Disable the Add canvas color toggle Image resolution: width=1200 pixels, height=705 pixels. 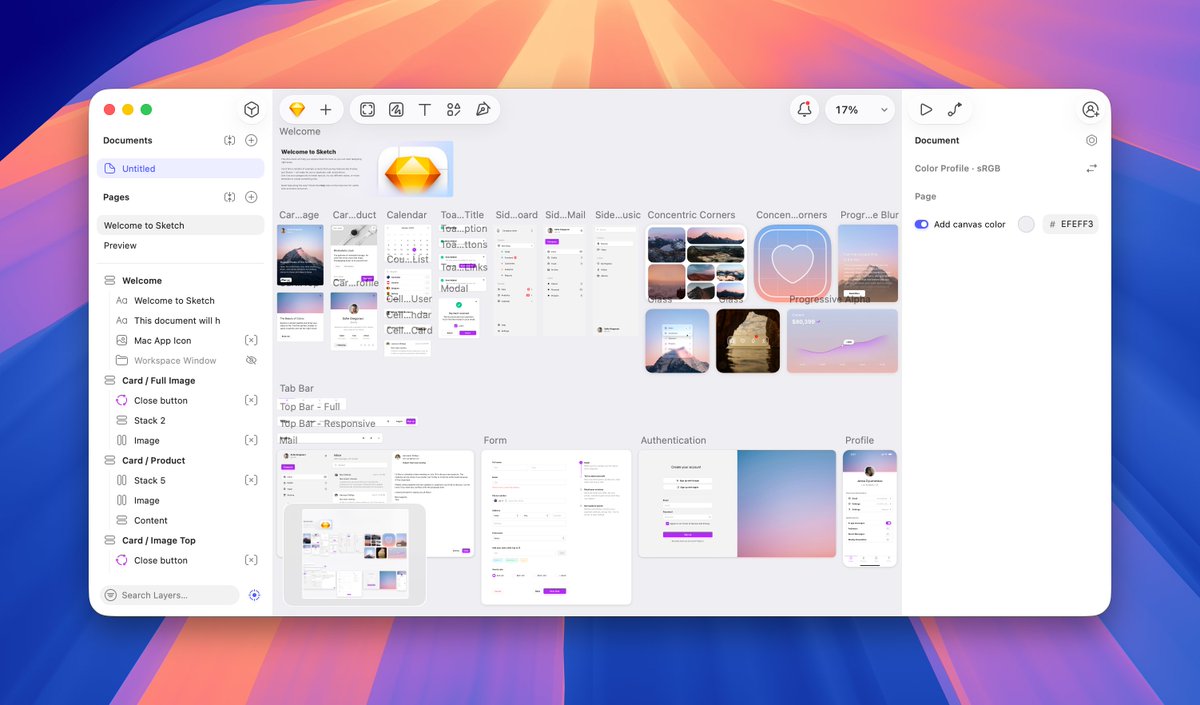point(920,224)
